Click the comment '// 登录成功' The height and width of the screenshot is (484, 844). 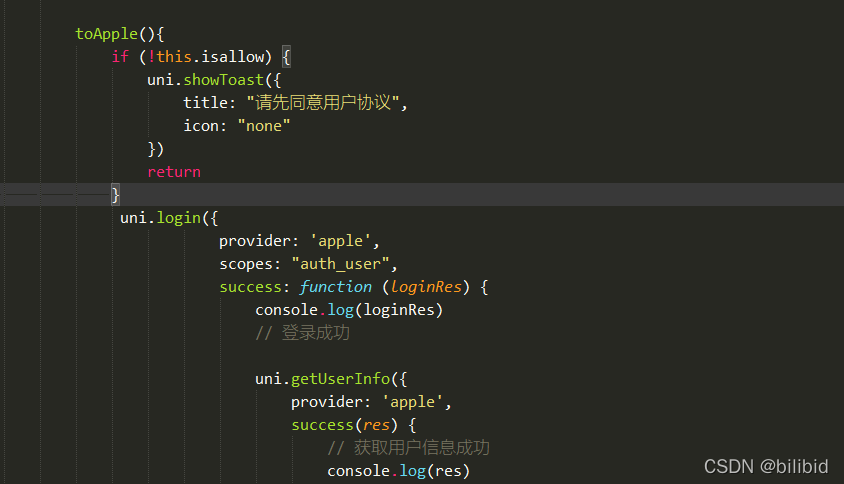tap(303, 333)
